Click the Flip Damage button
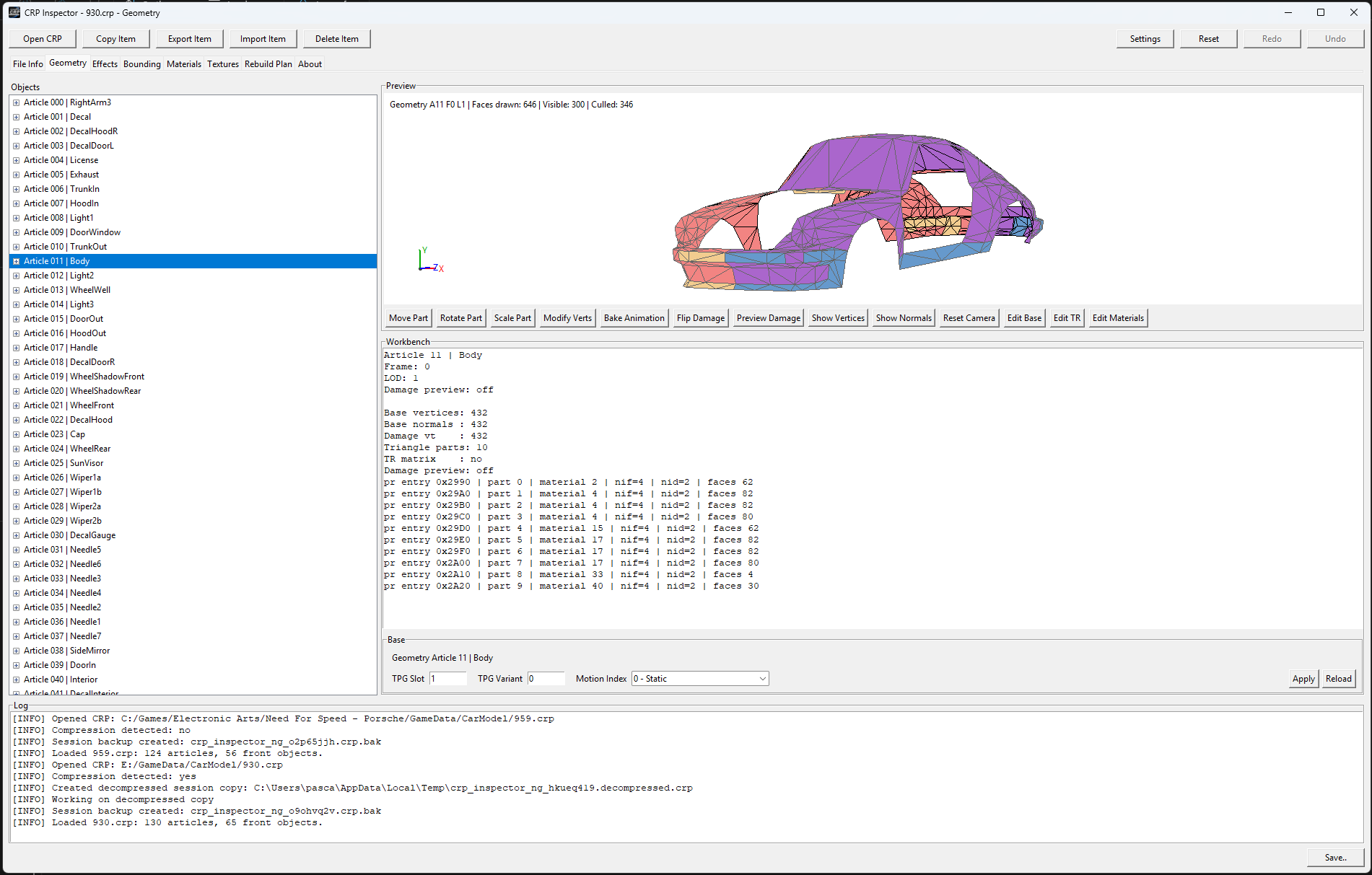This screenshot has width=1372, height=875. (700, 318)
